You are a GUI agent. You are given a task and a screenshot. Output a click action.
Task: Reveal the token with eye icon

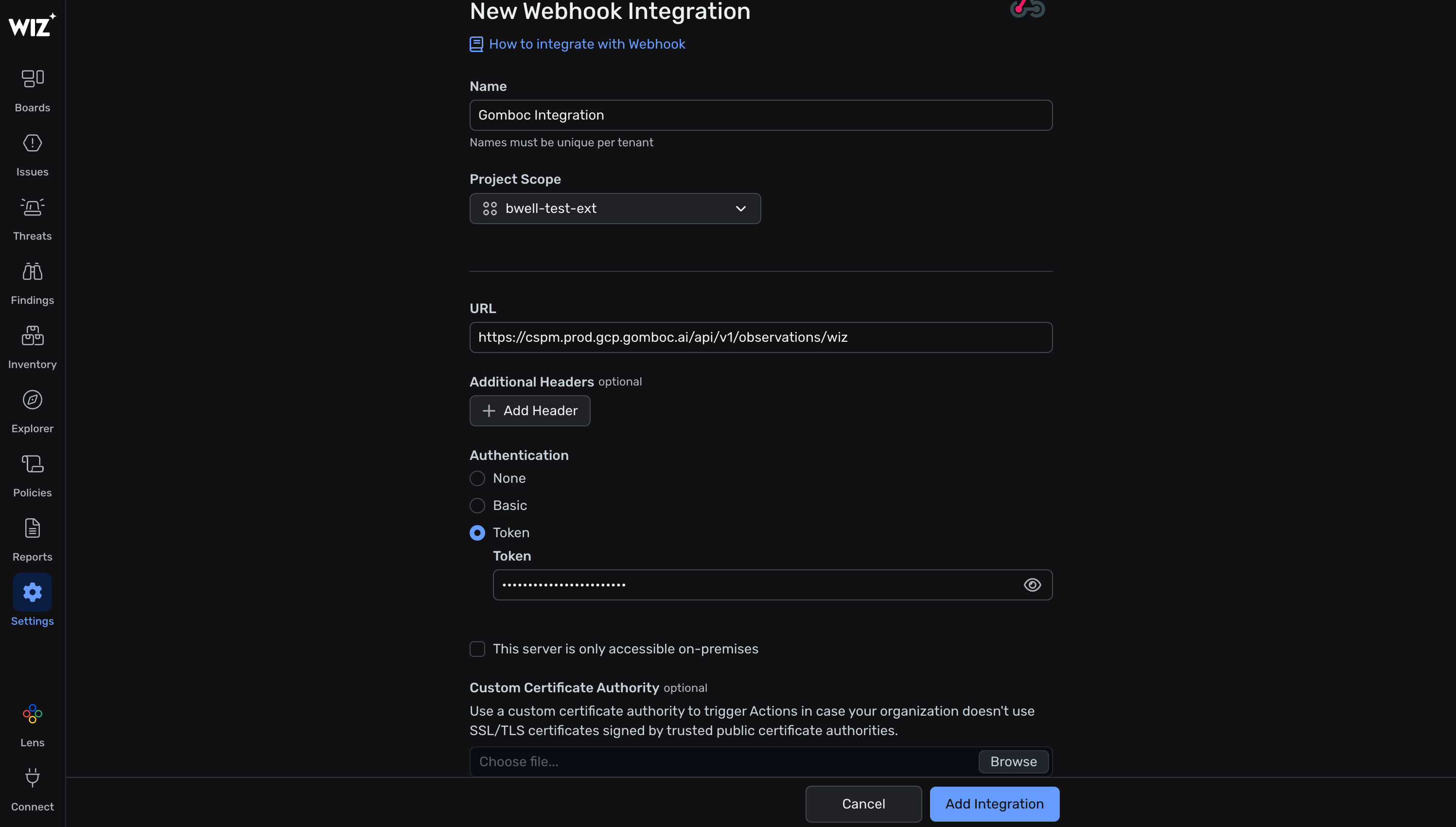click(1032, 585)
